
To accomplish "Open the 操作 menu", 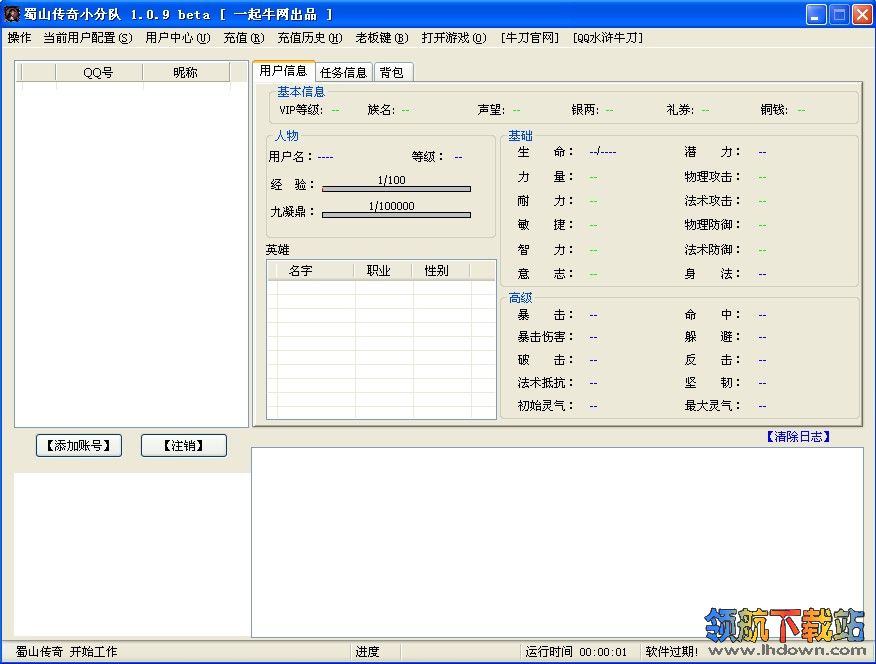I will (x=19, y=38).
